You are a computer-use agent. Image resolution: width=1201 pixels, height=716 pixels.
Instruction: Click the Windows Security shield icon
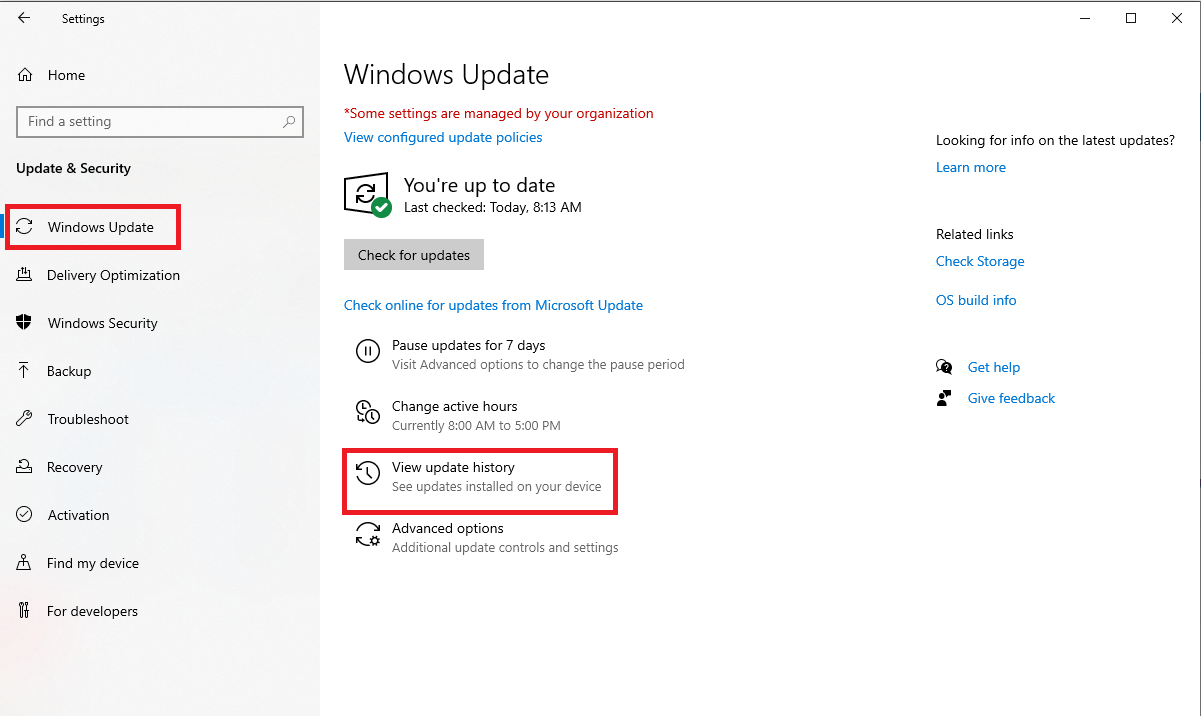[25, 323]
